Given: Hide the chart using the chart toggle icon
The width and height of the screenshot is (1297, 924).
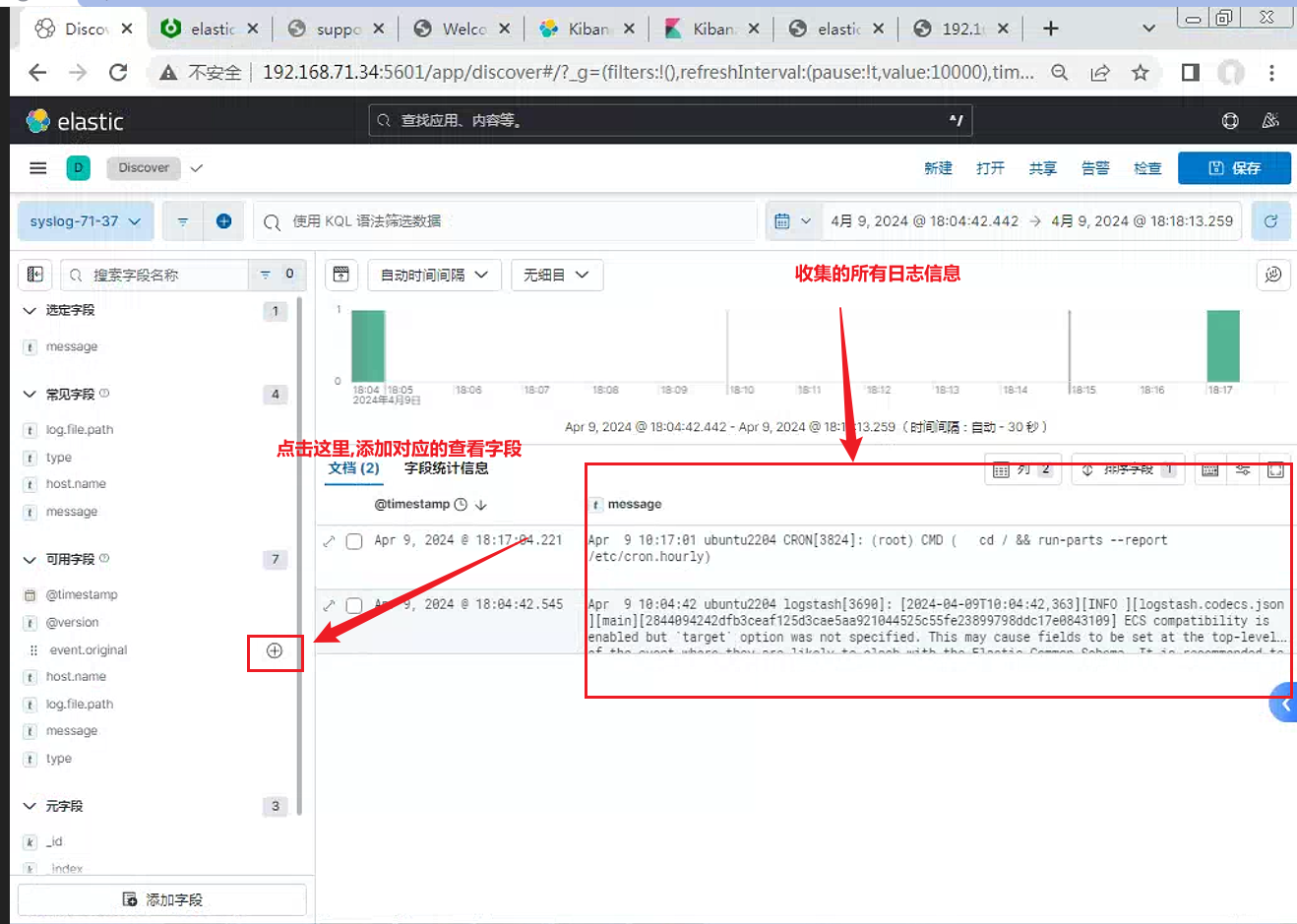Looking at the screenshot, I should pos(341,275).
